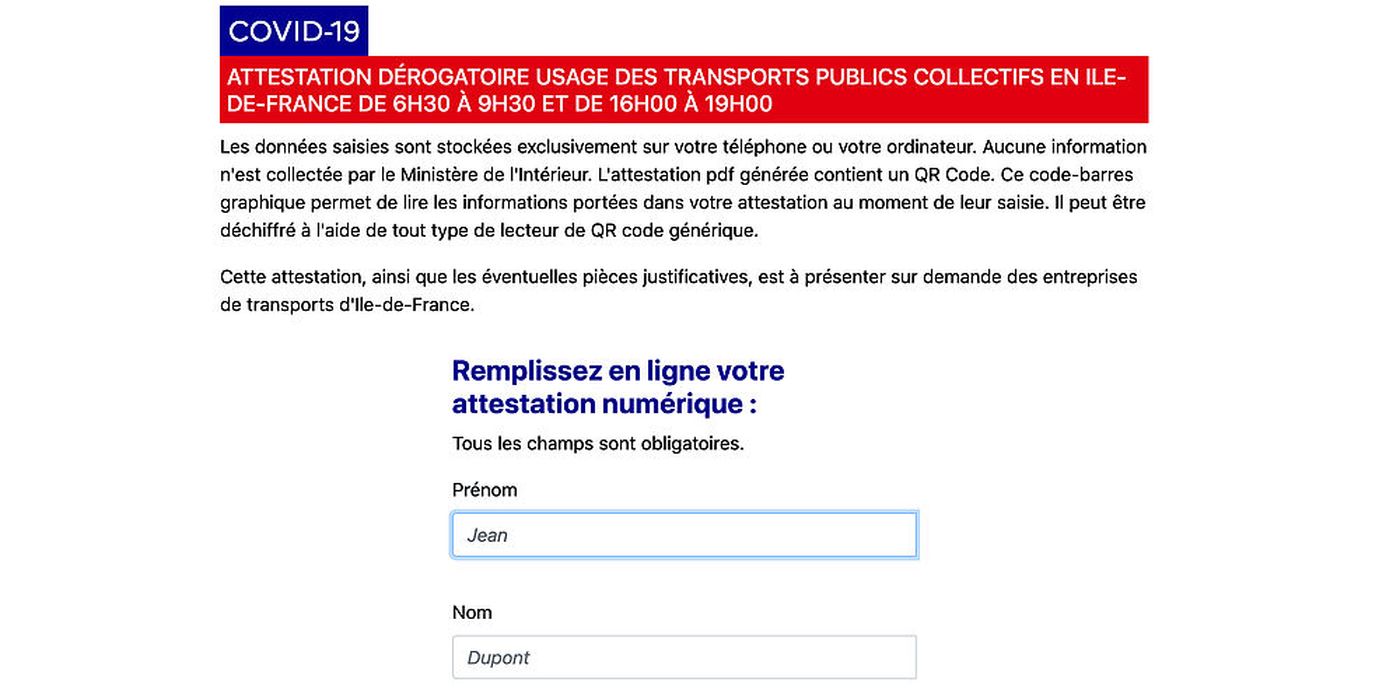The width and height of the screenshot is (1400, 700).
Task: Focus the Prénom input field
Action: tap(684, 535)
